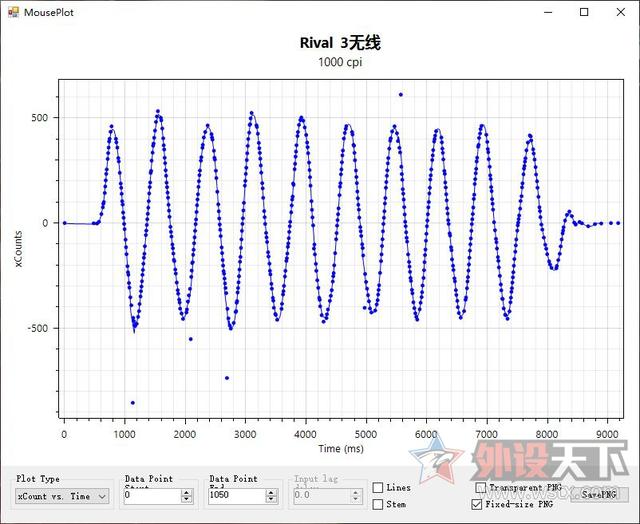Decrease the Data Point End value
640x524 pixels.
tap(271, 500)
